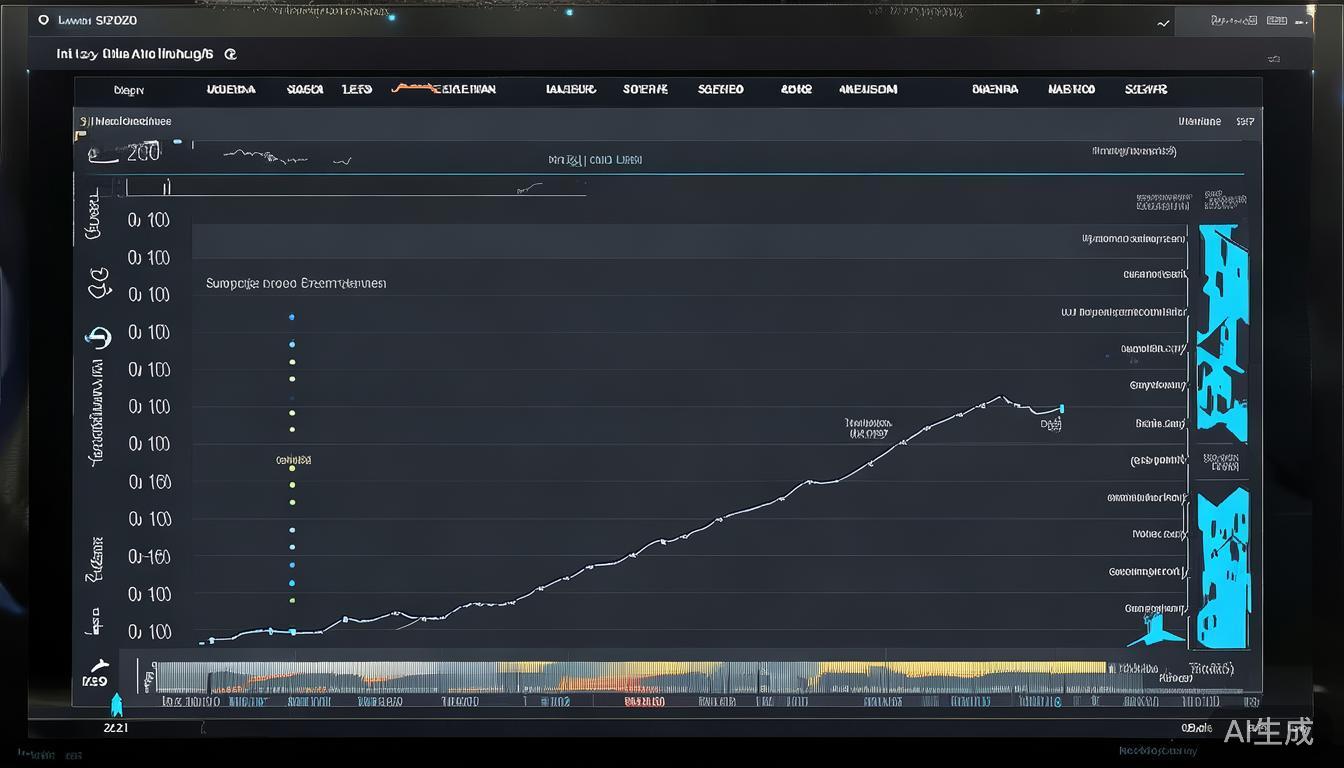This screenshot has height=768, width=1344.
Task: Click the white arrow icon above the timeline
Action: 98,664
